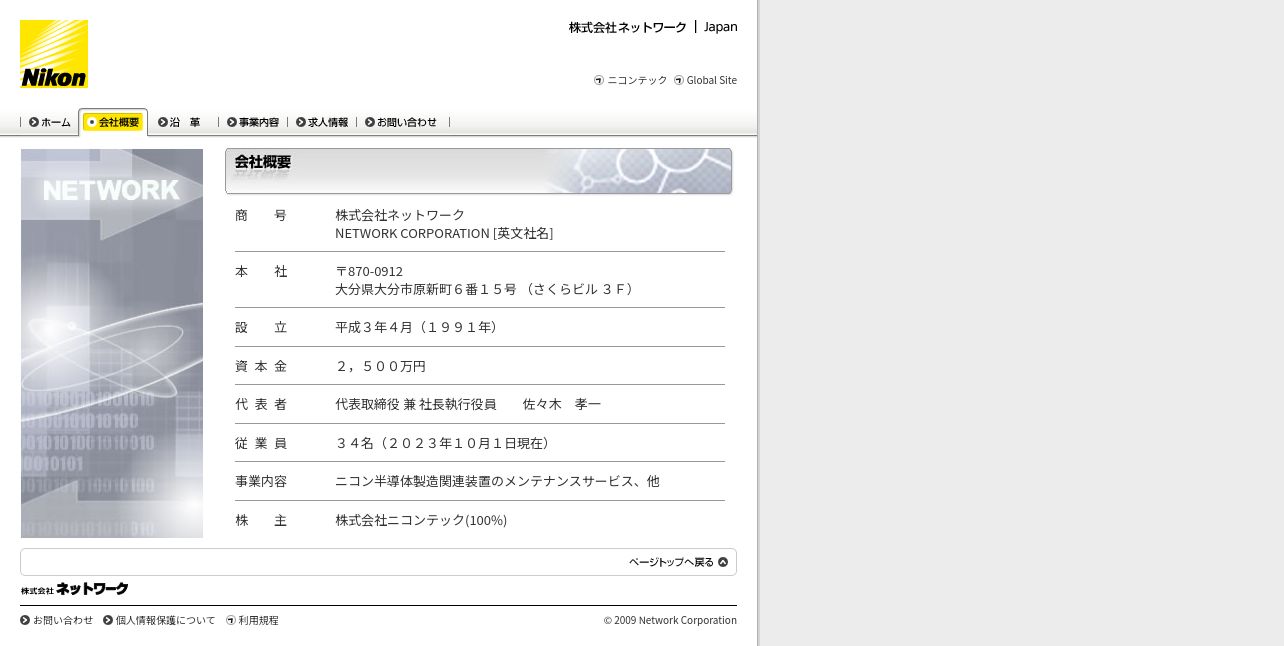Click the shareholder 株式会社ニコンテック(100%)
Viewport: 1284px width, 646px height.
421,520
